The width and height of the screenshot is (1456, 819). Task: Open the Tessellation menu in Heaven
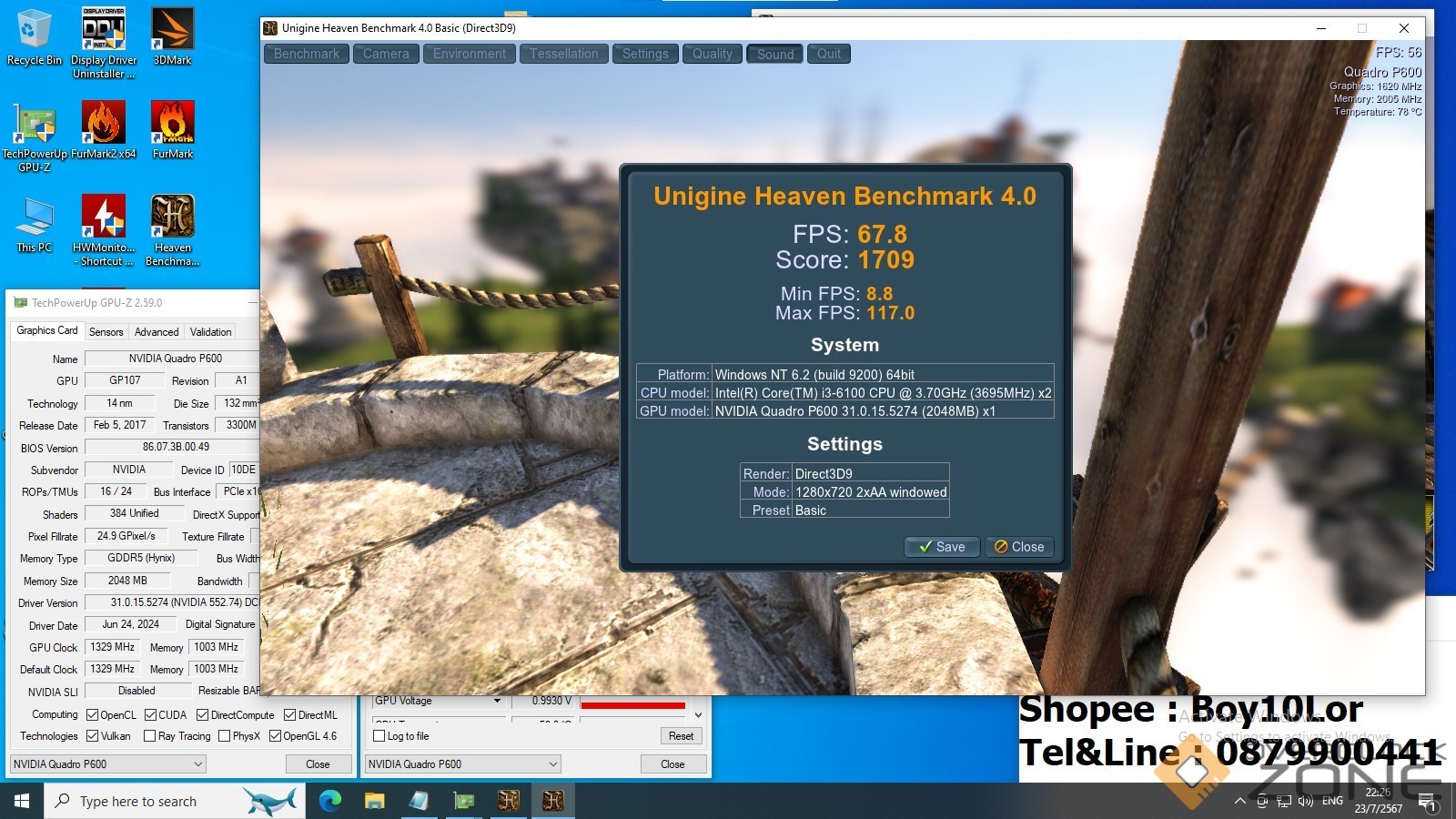[564, 54]
